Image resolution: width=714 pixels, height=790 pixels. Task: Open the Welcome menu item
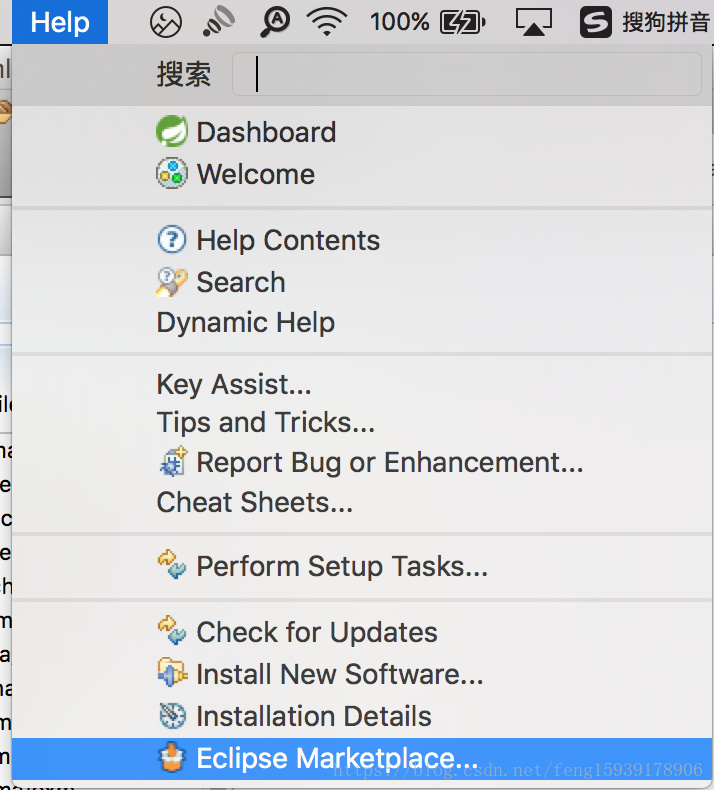pyautogui.click(x=362, y=174)
